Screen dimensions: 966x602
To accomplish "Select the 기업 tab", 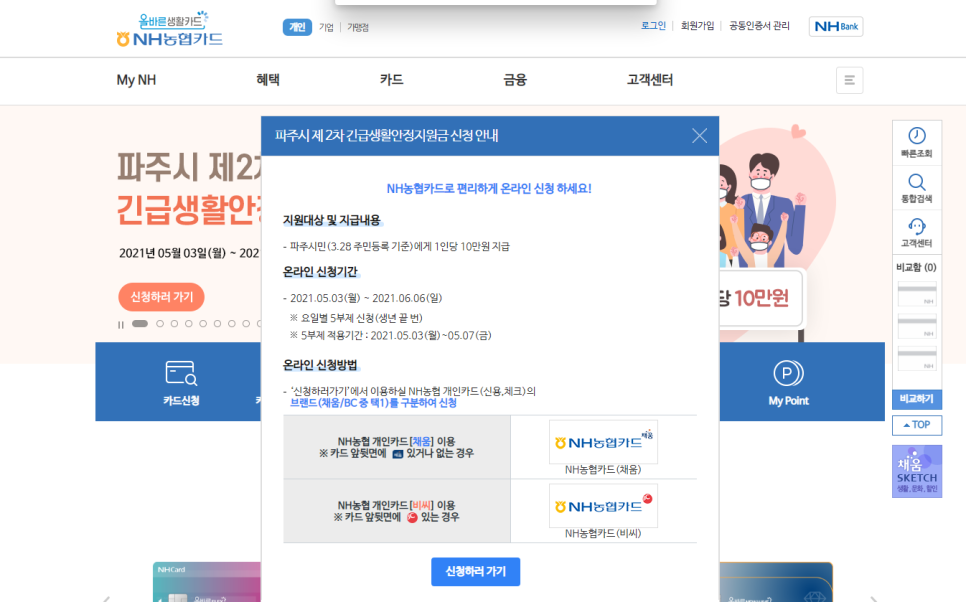I will pyautogui.click(x=326, y=27).
